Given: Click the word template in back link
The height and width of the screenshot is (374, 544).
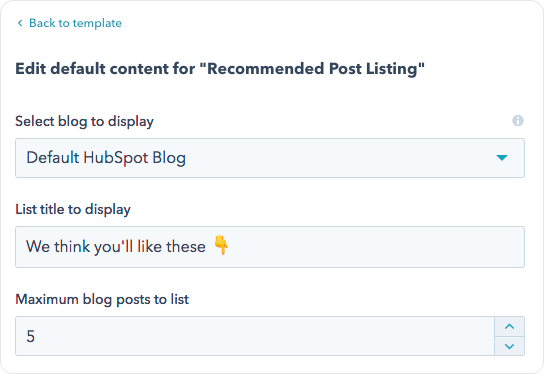Looking at the screenshot, I should [97, 23].
